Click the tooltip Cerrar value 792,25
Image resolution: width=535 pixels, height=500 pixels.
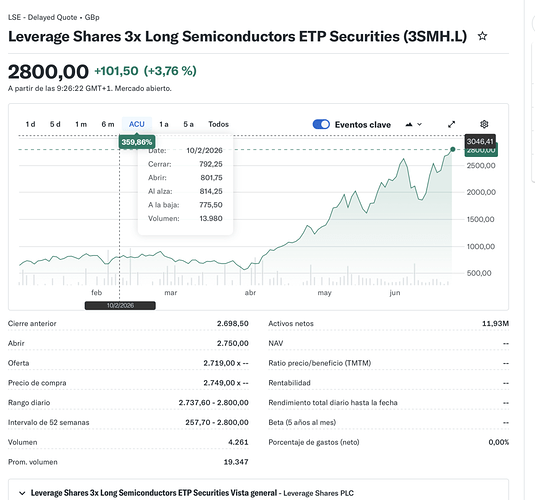pyautogui.click(x=211, y=164)
